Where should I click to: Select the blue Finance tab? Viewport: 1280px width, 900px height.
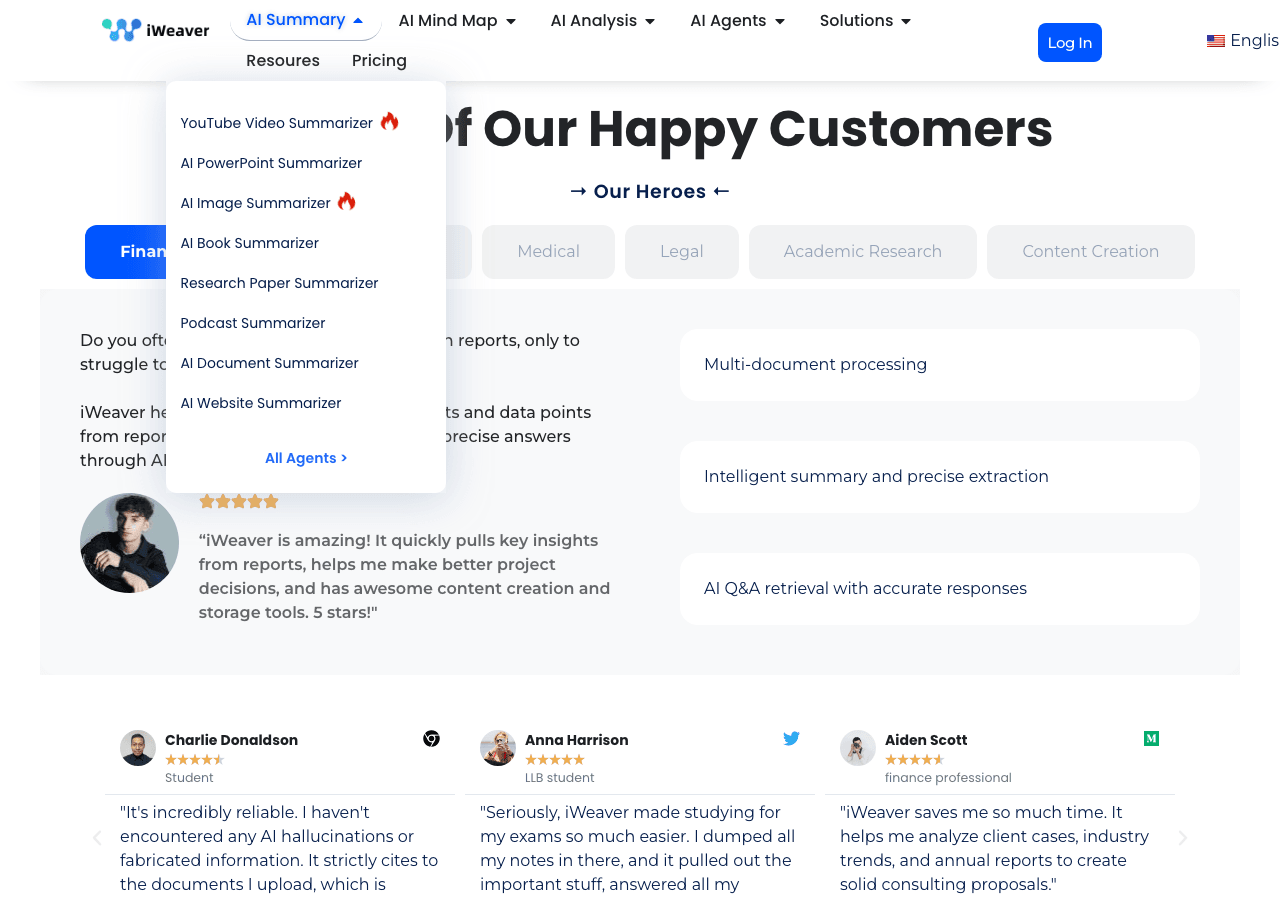click(126, 252)
